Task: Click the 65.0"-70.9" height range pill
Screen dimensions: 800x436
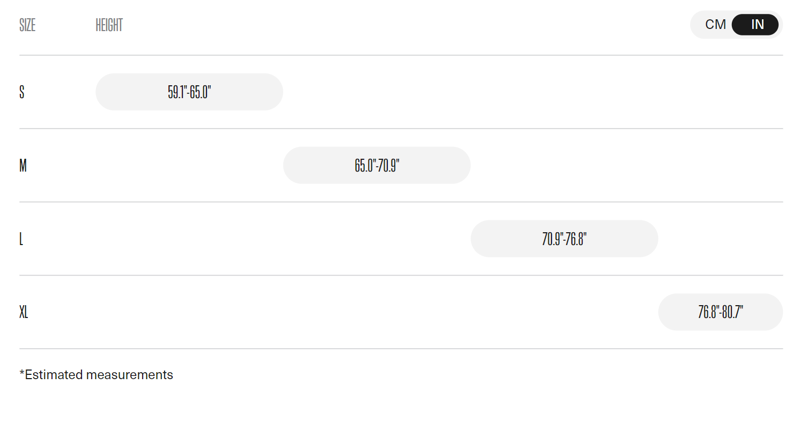Action: [x=377, y=165]
